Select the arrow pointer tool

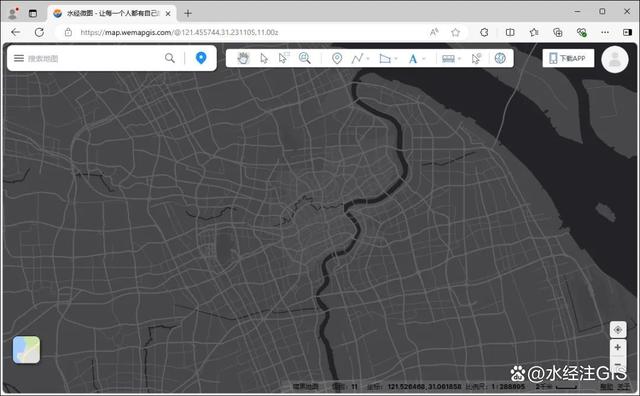(264, 58)
